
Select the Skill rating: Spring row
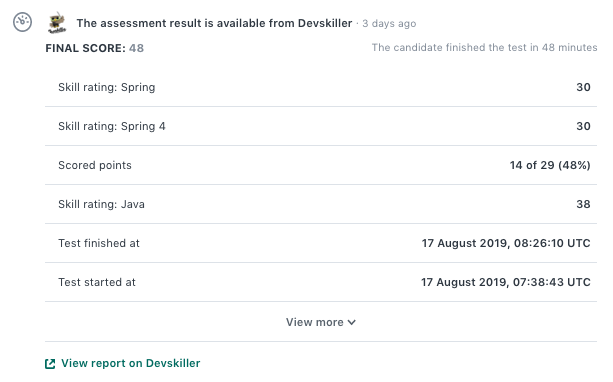(321, 87)
